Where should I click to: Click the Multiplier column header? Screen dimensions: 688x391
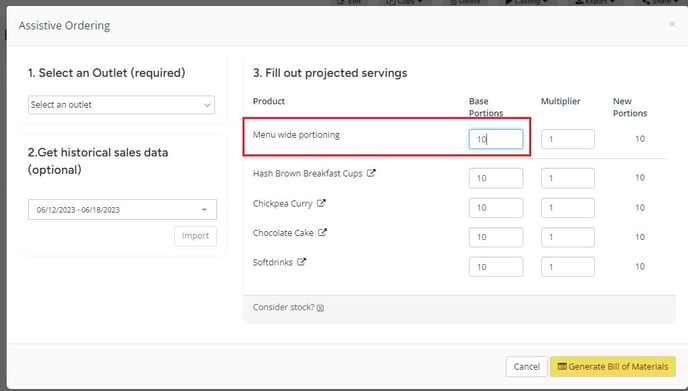point(560,101)
